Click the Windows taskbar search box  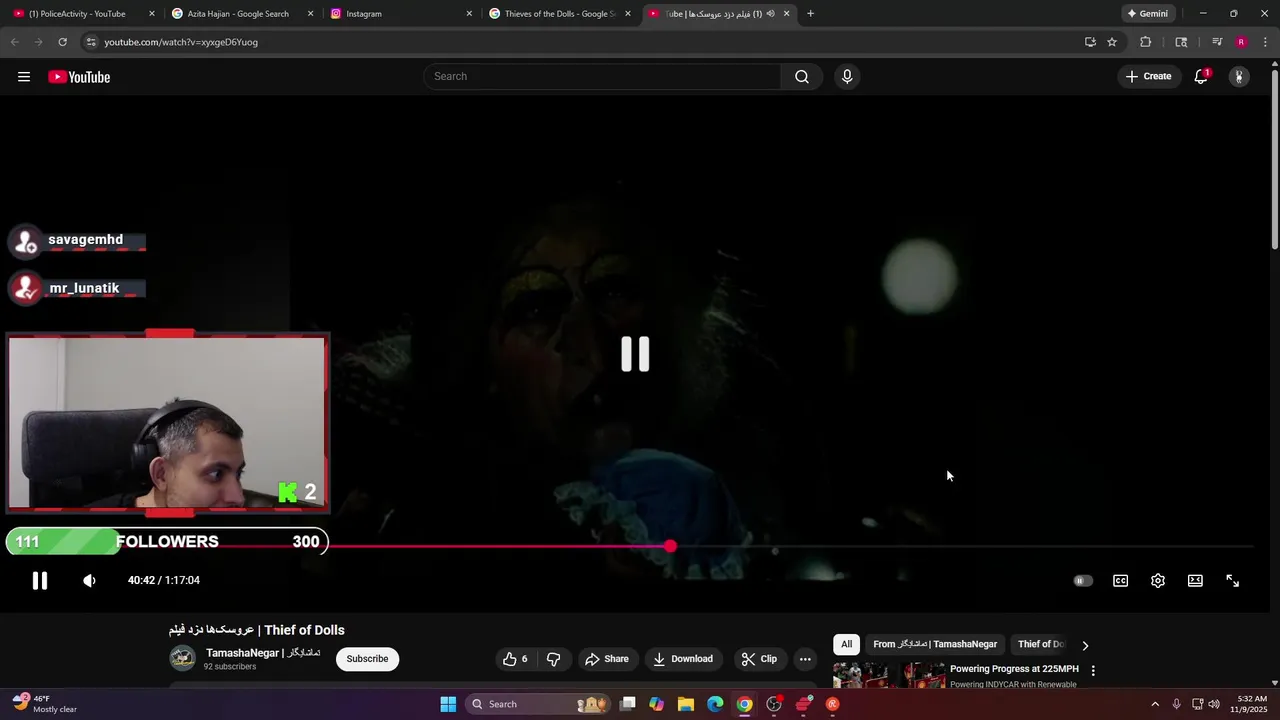pyautogui.click(x=538, y=704)
